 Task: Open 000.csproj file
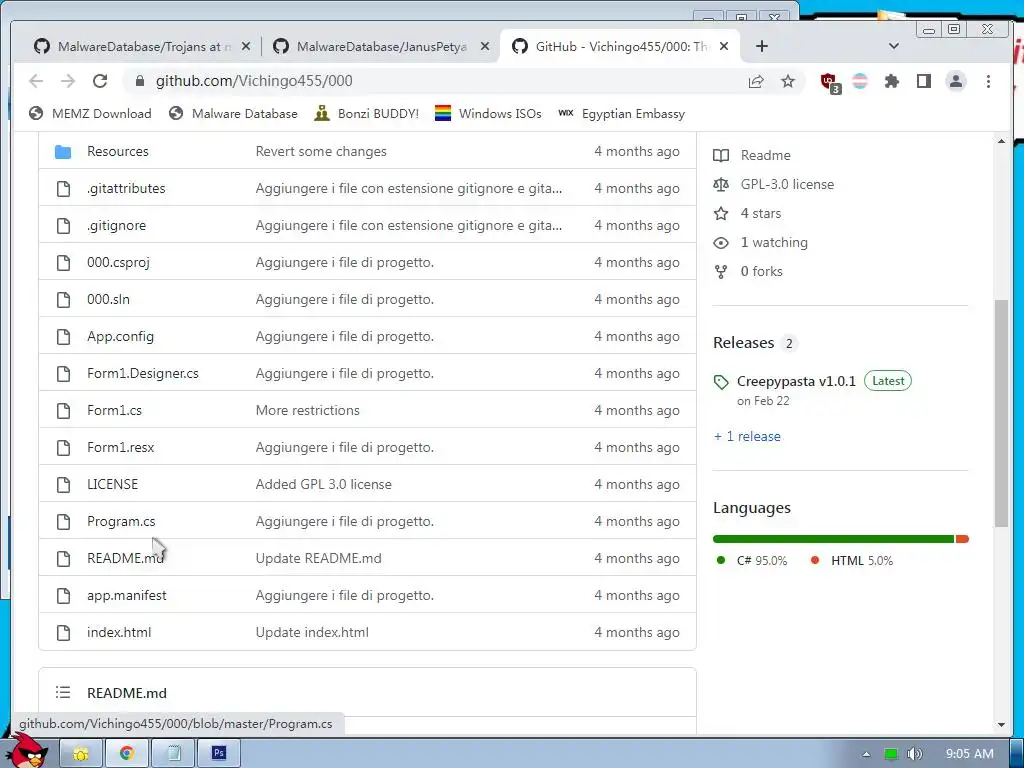pos(118,263)
